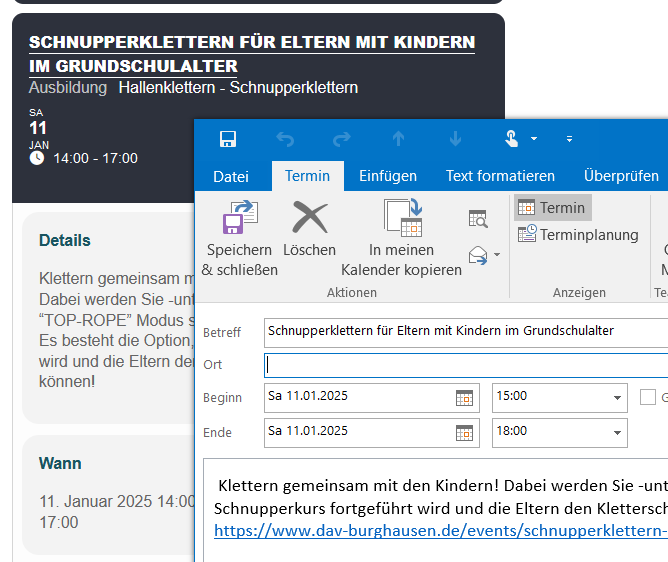Viewport: 668px width, 562px height.
Task: Click In meinen Kalender kopieren
Action: tap(401, 239)
